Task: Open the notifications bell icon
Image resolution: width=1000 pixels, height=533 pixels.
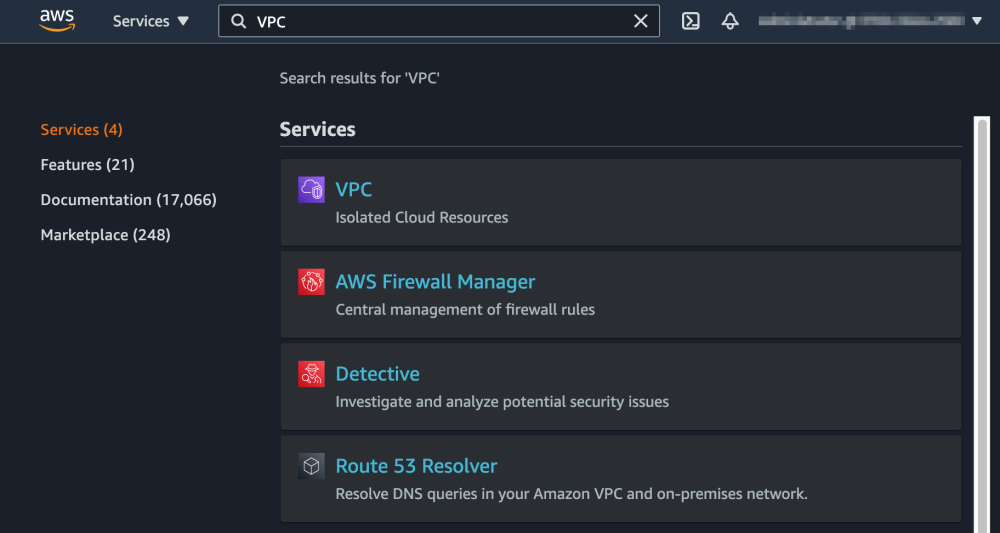Action: (730, 21)
